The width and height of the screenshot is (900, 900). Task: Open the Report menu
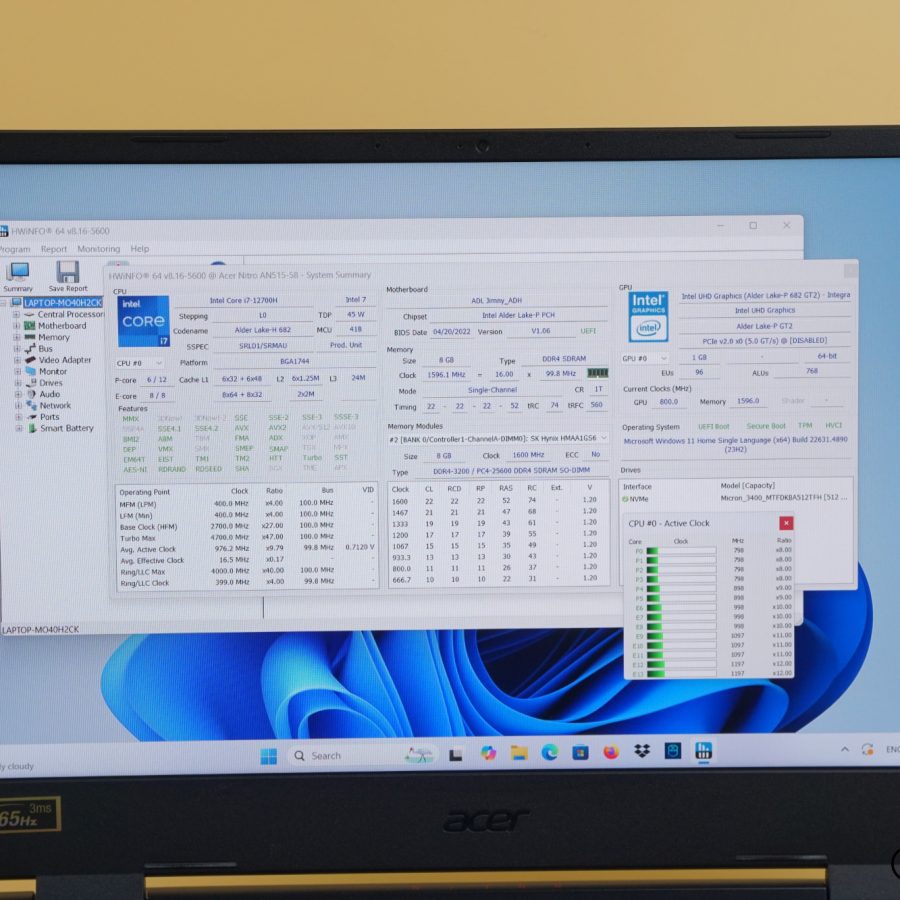point(54,249)
